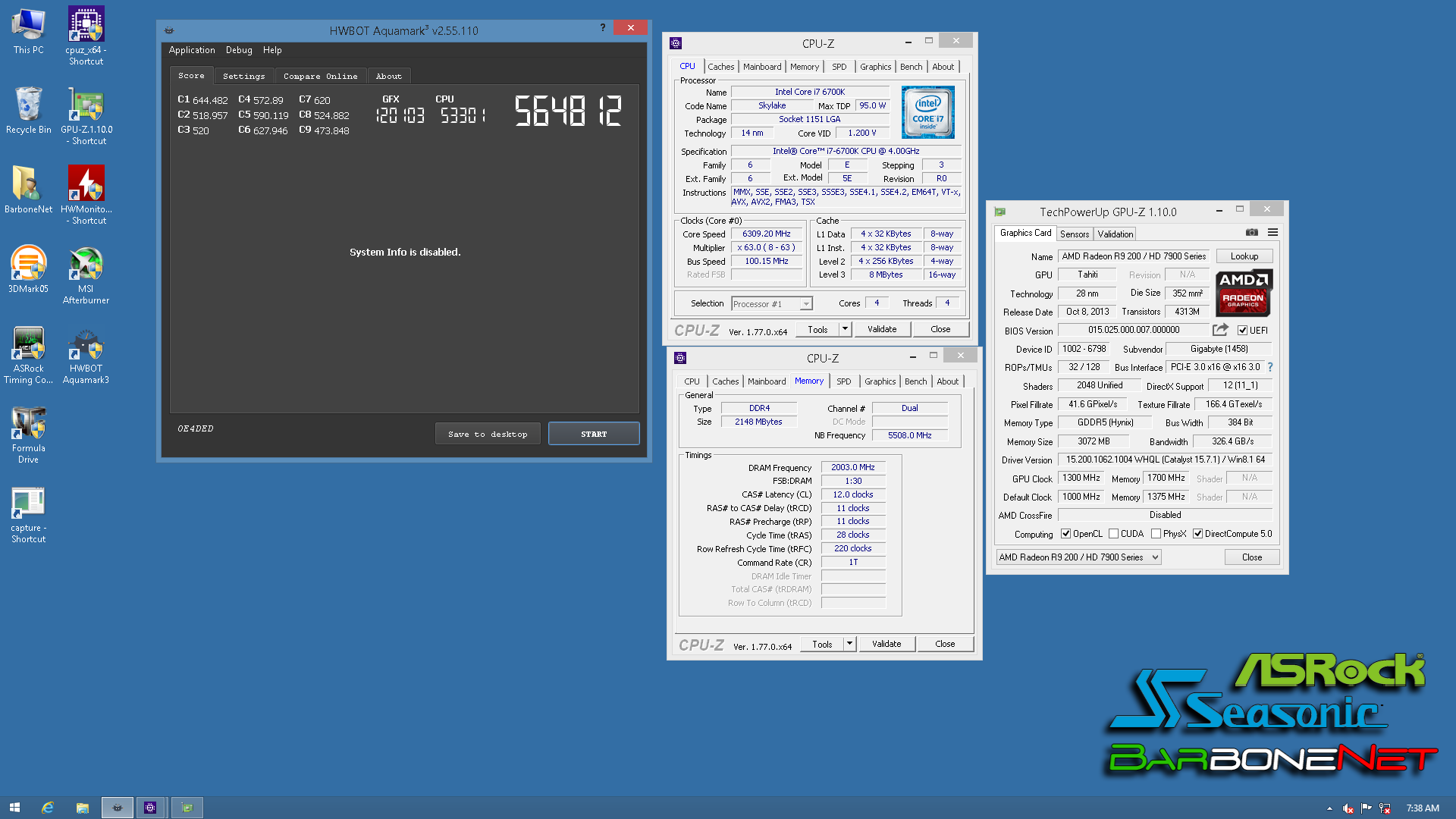Image resolution: width=1456 pixels, height=819 pixels.
Task: Open HWMonitor Shortcut desktop icon
Action: coord(86,195)
